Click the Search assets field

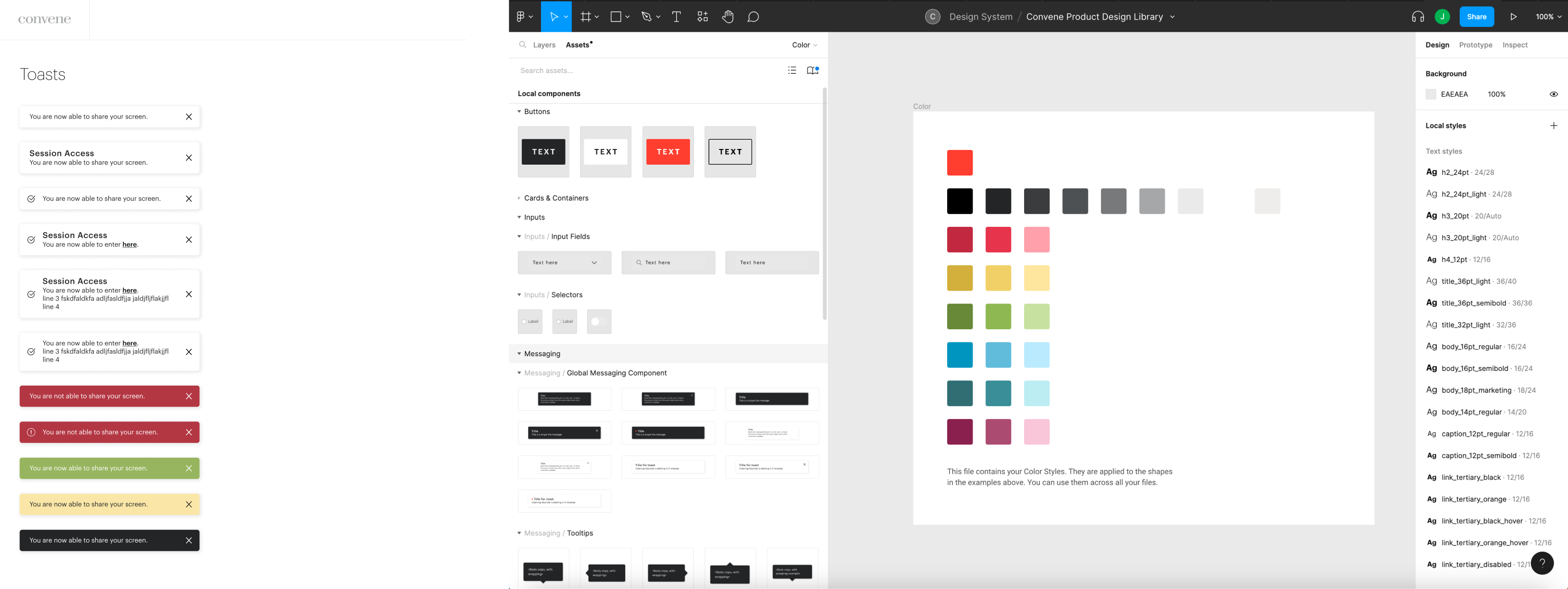click(x=648, y=70)
